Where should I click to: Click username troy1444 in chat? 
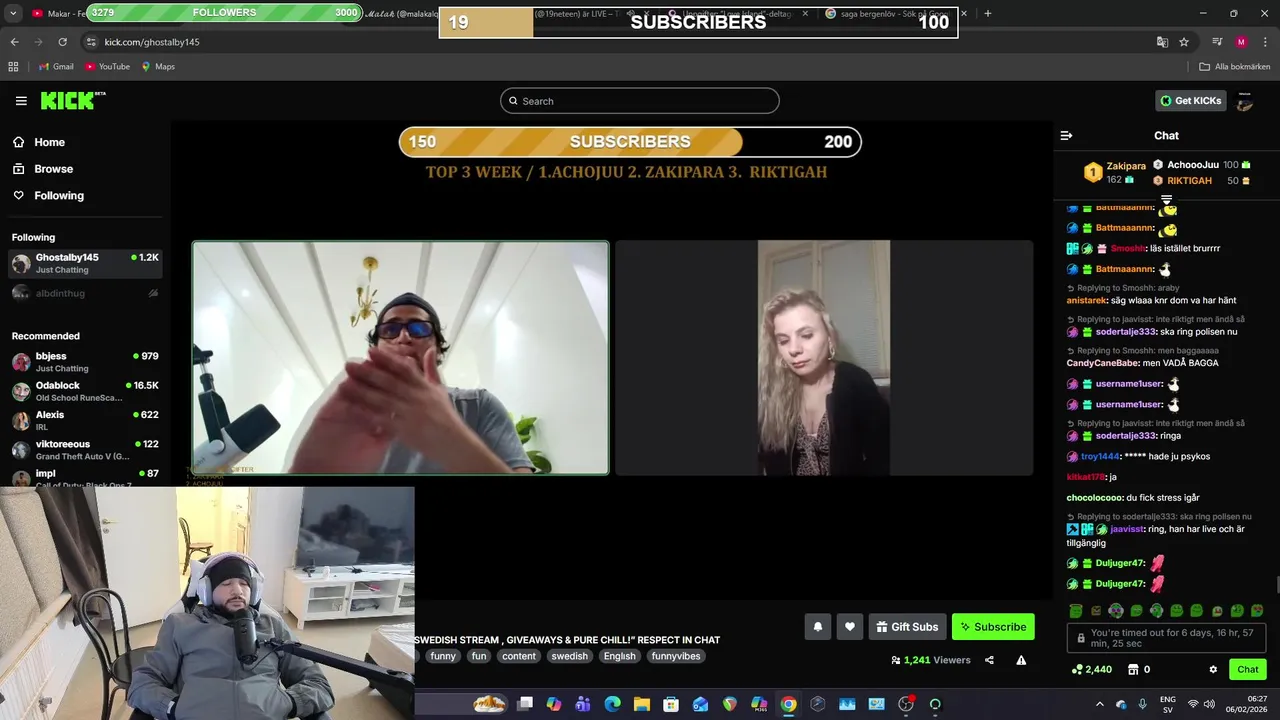click(x=1100, y=456)
